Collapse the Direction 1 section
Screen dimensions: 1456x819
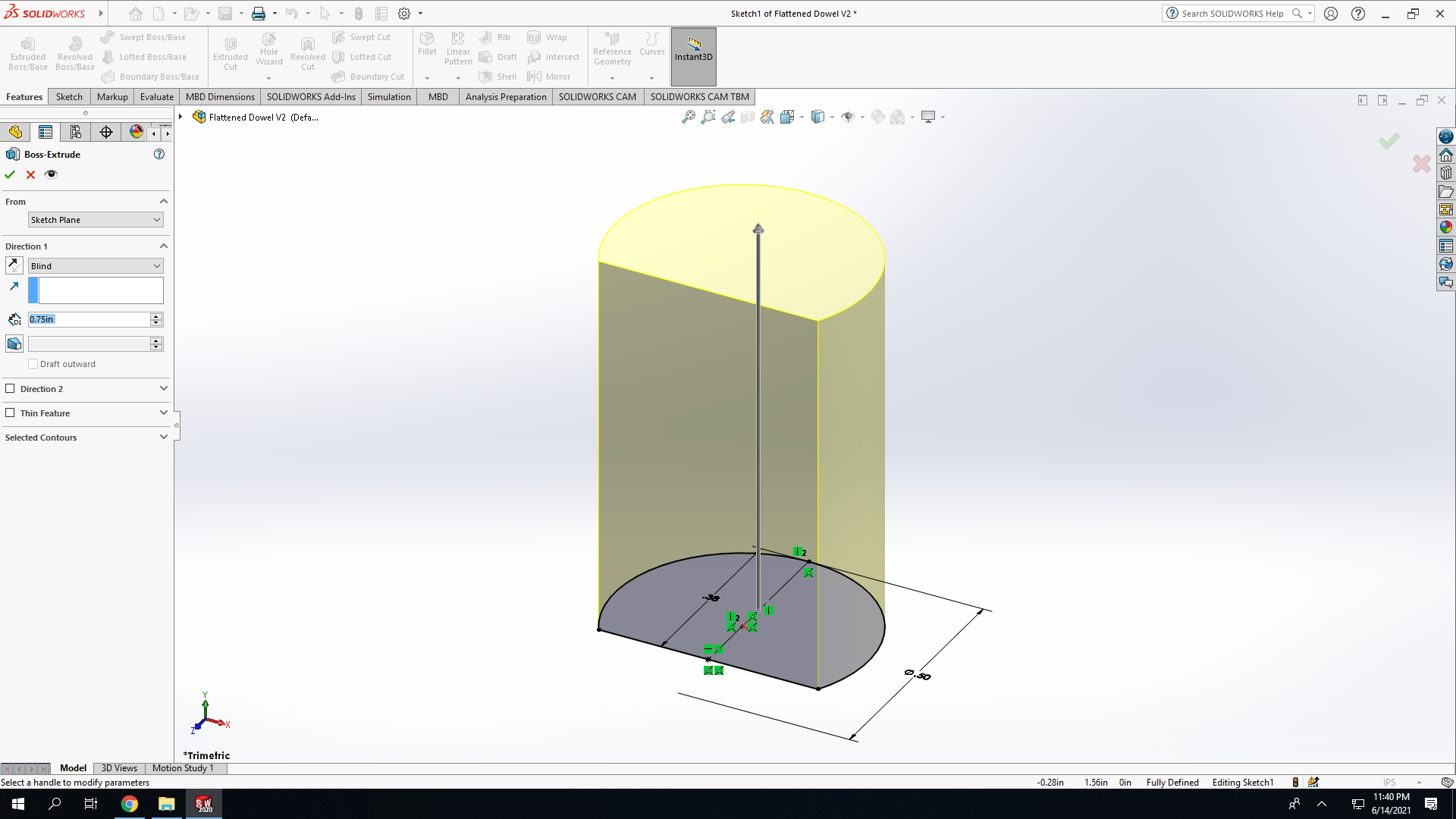[x=163, y=246]
